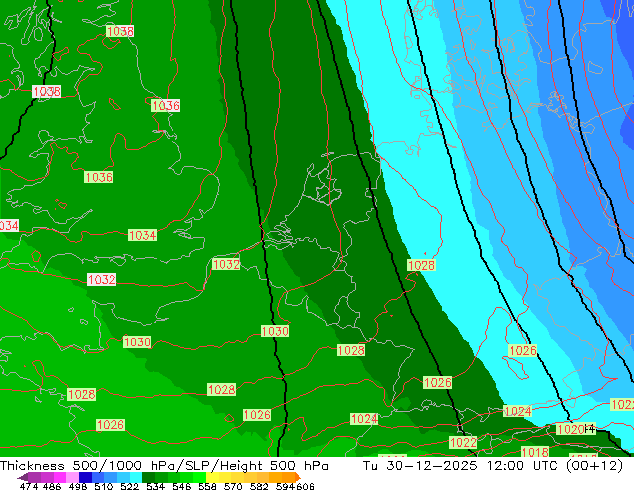634x490 pixels.
Task: Click the 1020 isobar label
Action: (570, 429)
